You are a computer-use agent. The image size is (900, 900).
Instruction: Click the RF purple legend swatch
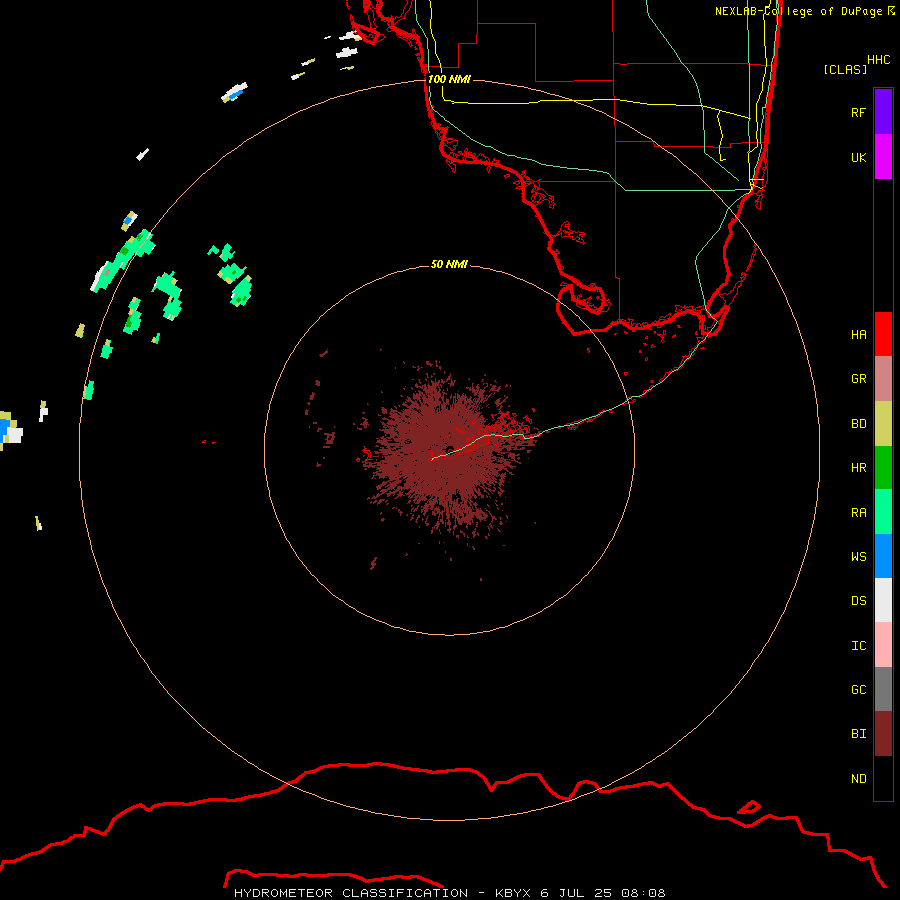pyautogui.click(x=883, y=112)
